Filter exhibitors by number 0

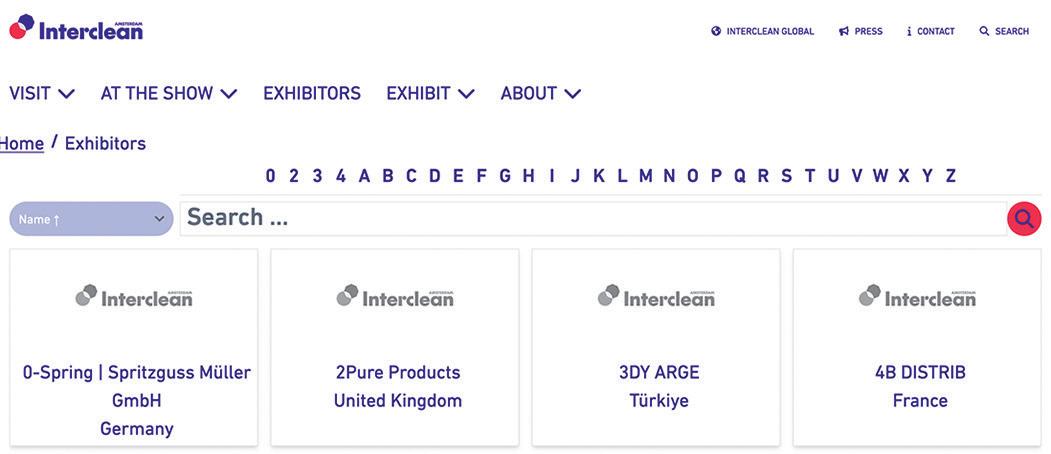270,176
